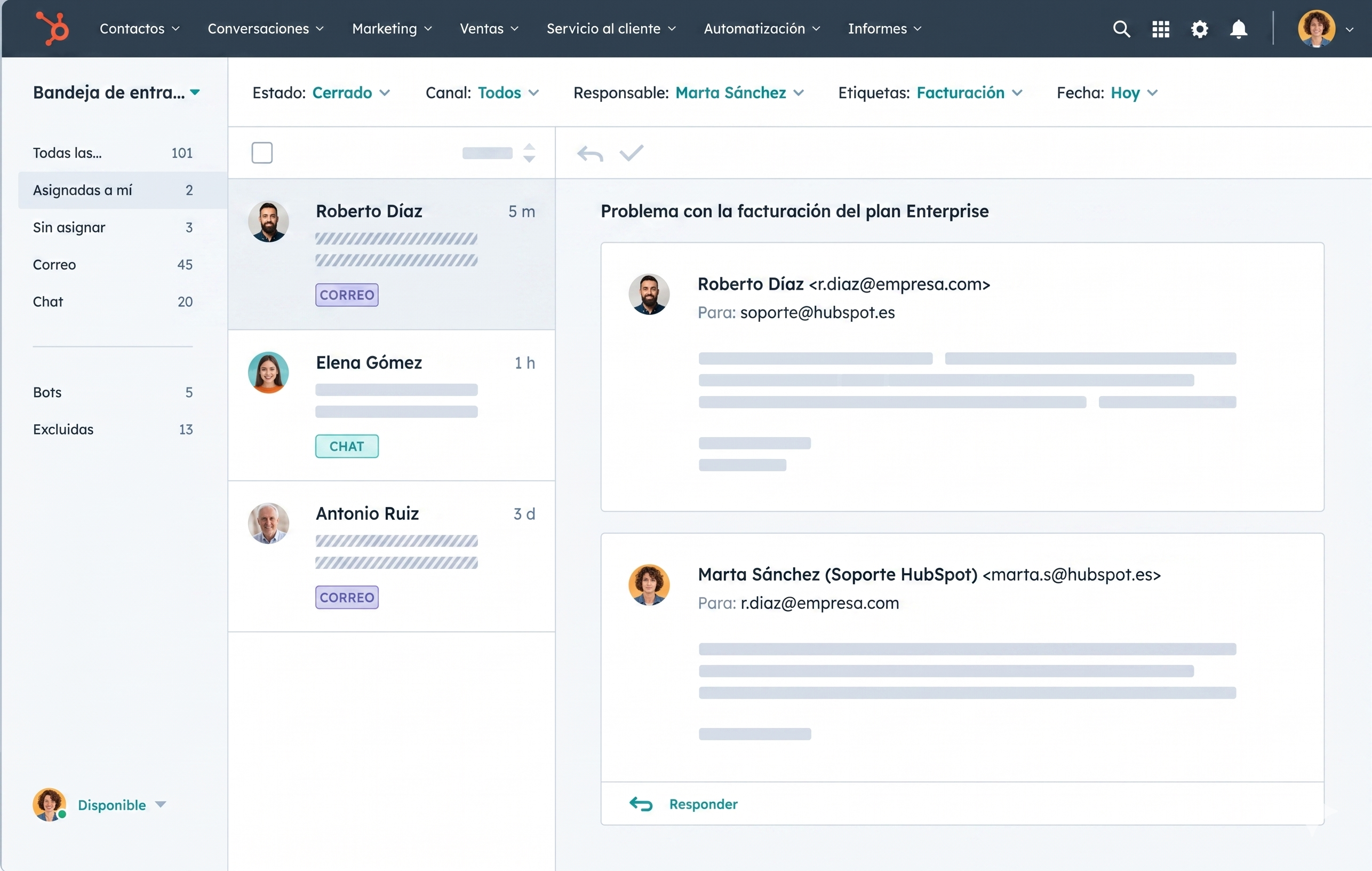
Task: Open Antonio Ruiz conversation name
Action: [368, 513]
